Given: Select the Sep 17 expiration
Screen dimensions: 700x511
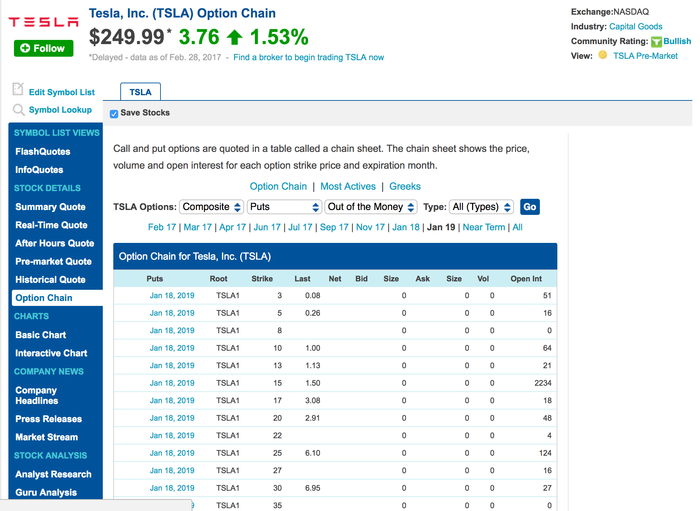Looking at the screenshot, I should click(x=334, y=227).
